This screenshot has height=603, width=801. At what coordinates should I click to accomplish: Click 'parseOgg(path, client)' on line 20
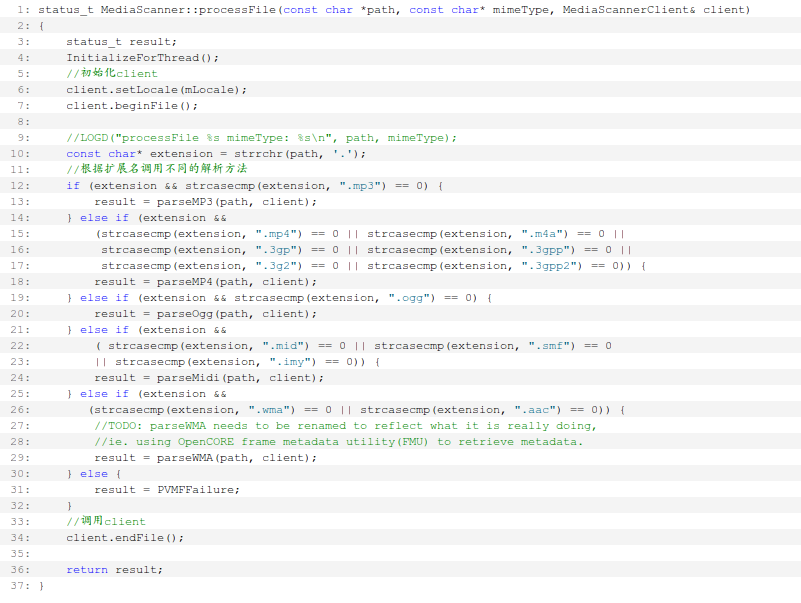233,314
